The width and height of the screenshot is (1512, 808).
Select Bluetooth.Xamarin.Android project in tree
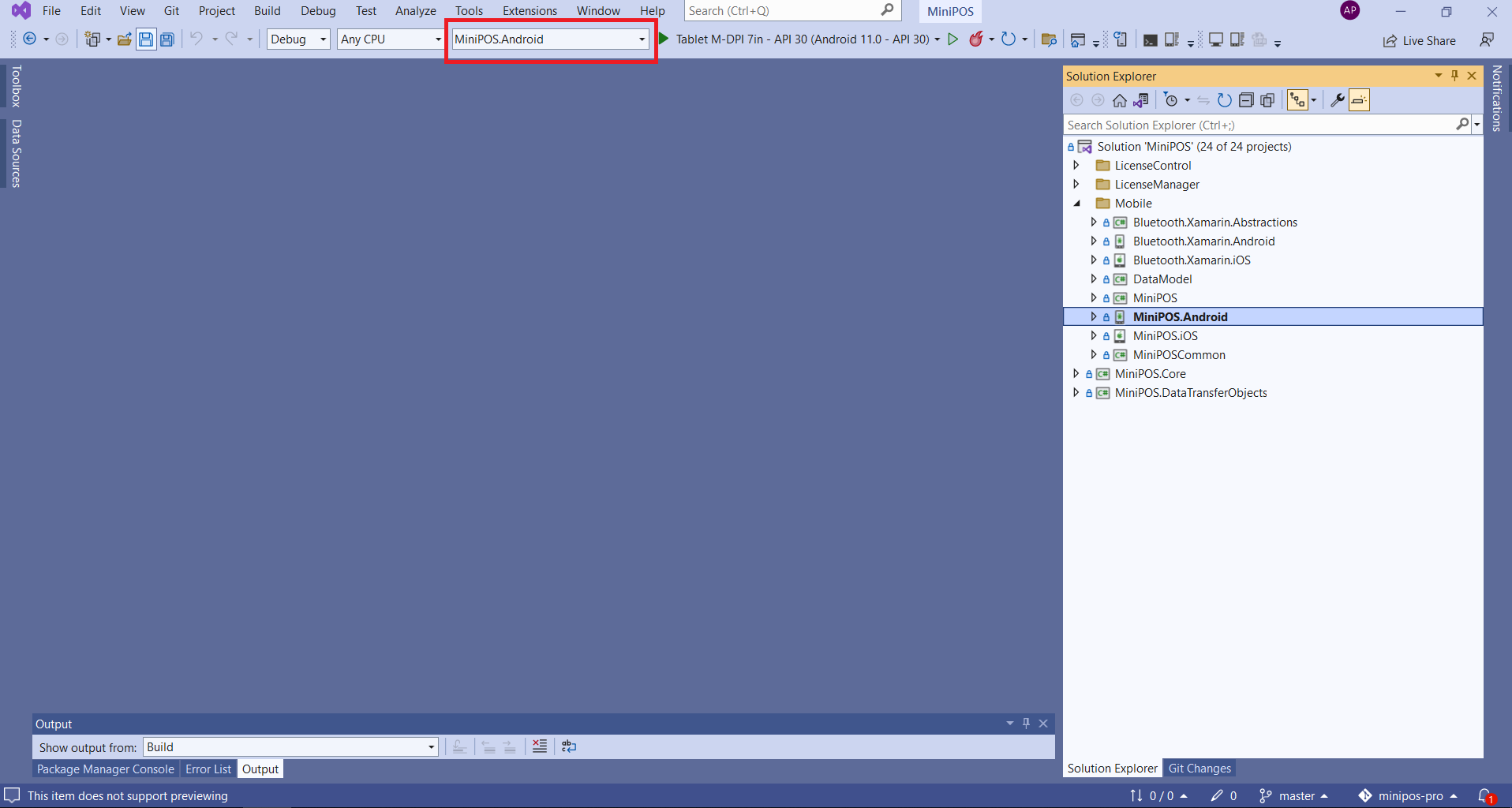pyautogui.click(x=1203, y=241)
